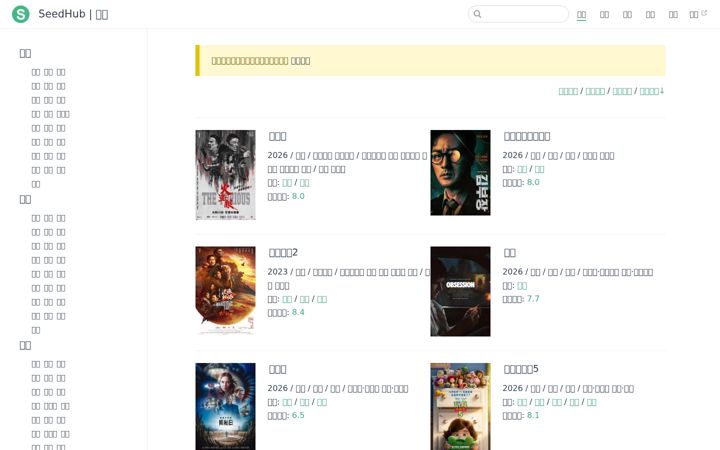This screenshot has width=720, height=450.
Task: Click the SeedHub site title text
Action: [x=73, y=14]
